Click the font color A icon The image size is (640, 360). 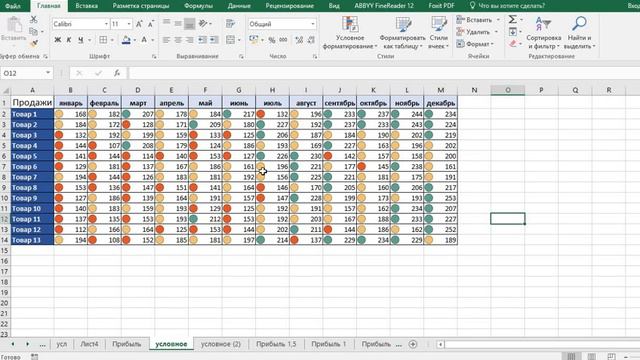[144, 40]
